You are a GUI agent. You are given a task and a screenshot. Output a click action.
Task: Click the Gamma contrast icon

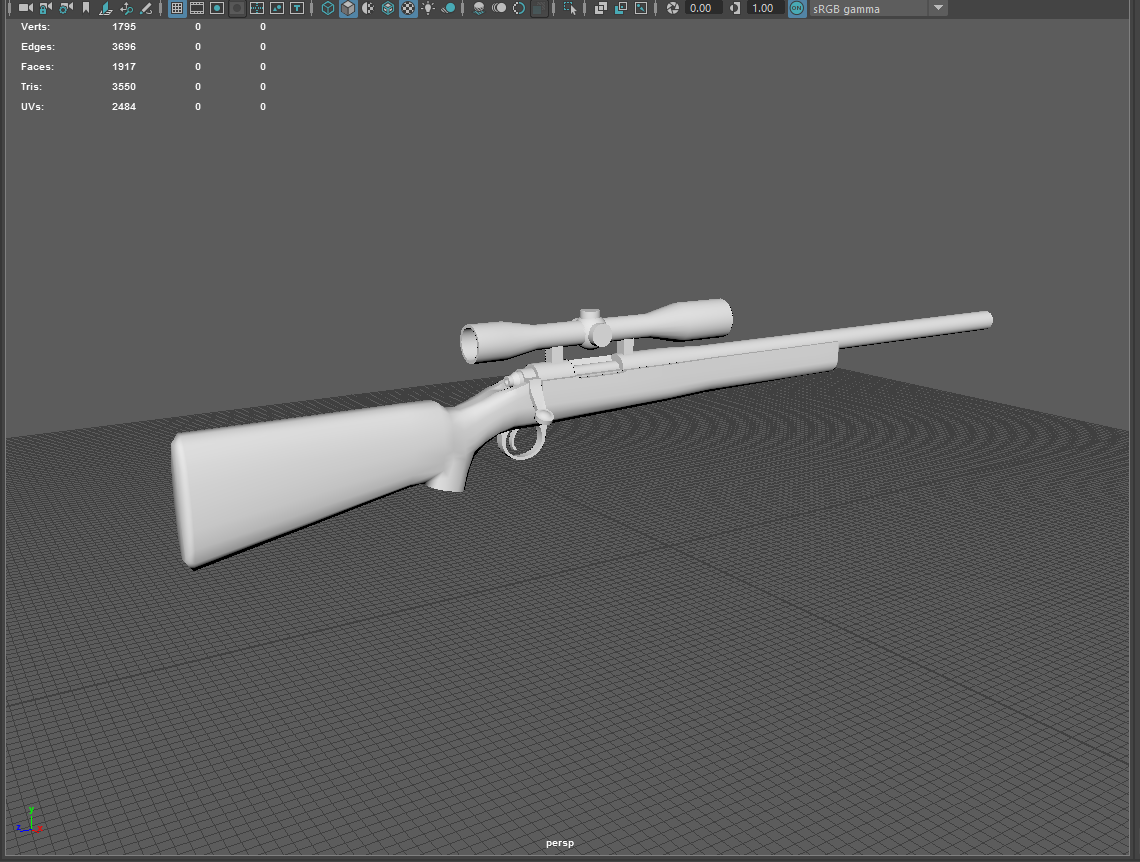click(x=734, y=8)
